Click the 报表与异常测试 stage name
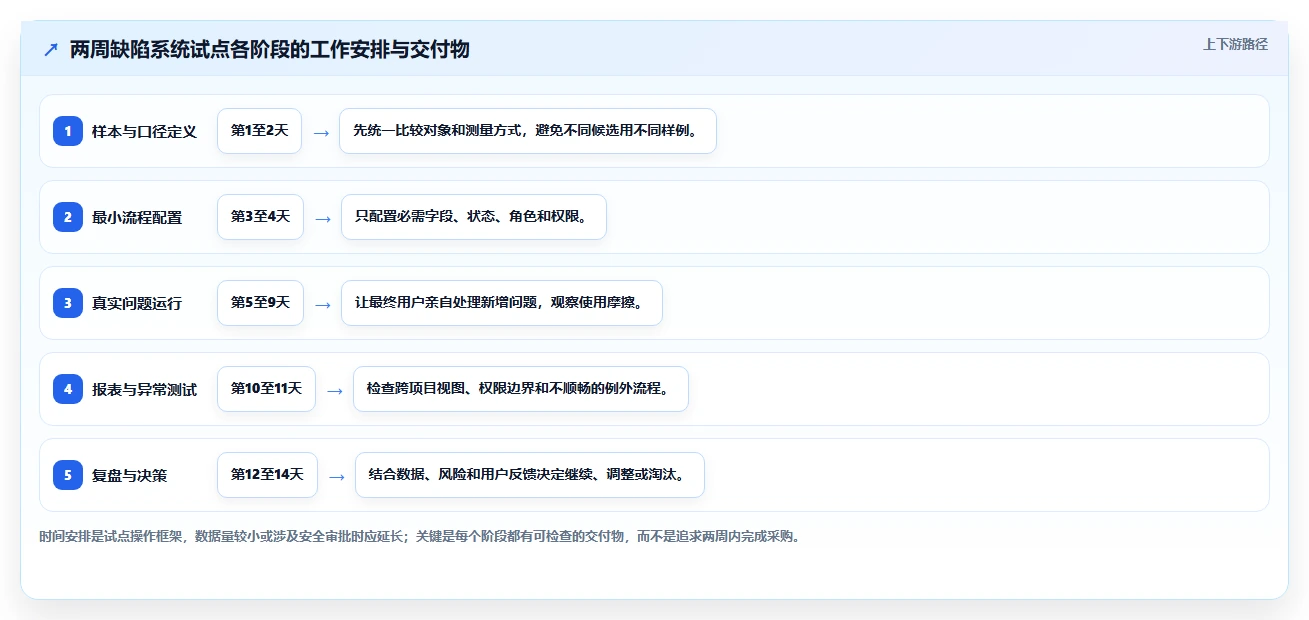The width and height of the screenshot is (1309, 620). coord(144,389)
